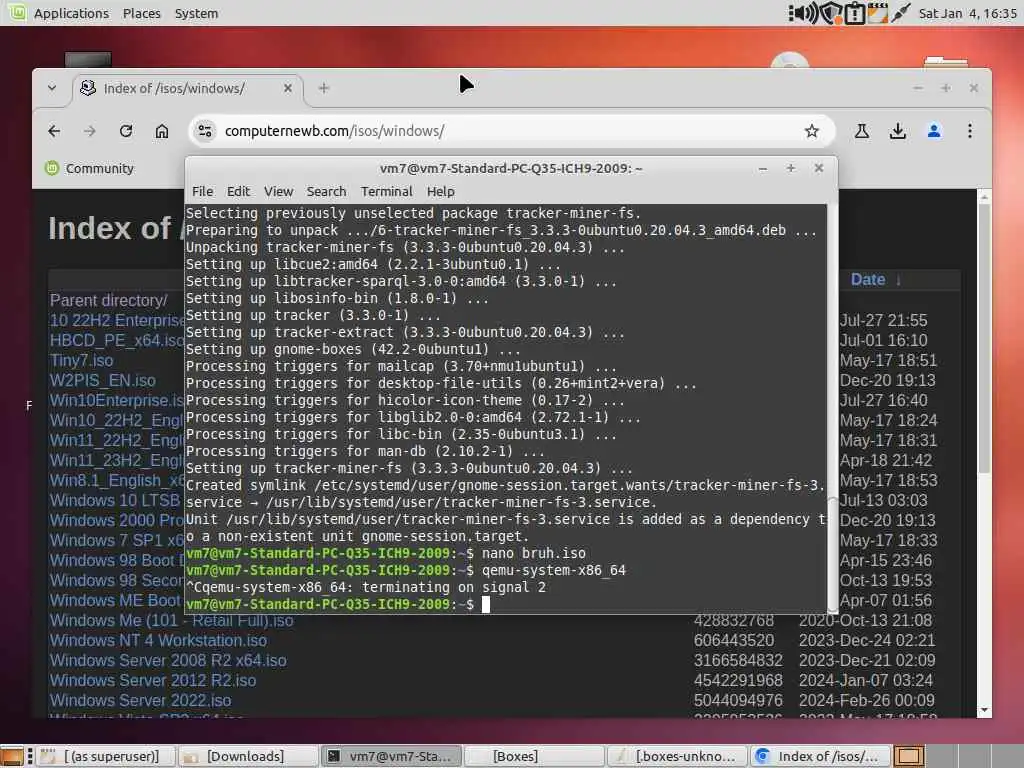Expand the browser tab search dropdown
Image resolution: width=1024 pixels, height=768 pixels.
52,88
